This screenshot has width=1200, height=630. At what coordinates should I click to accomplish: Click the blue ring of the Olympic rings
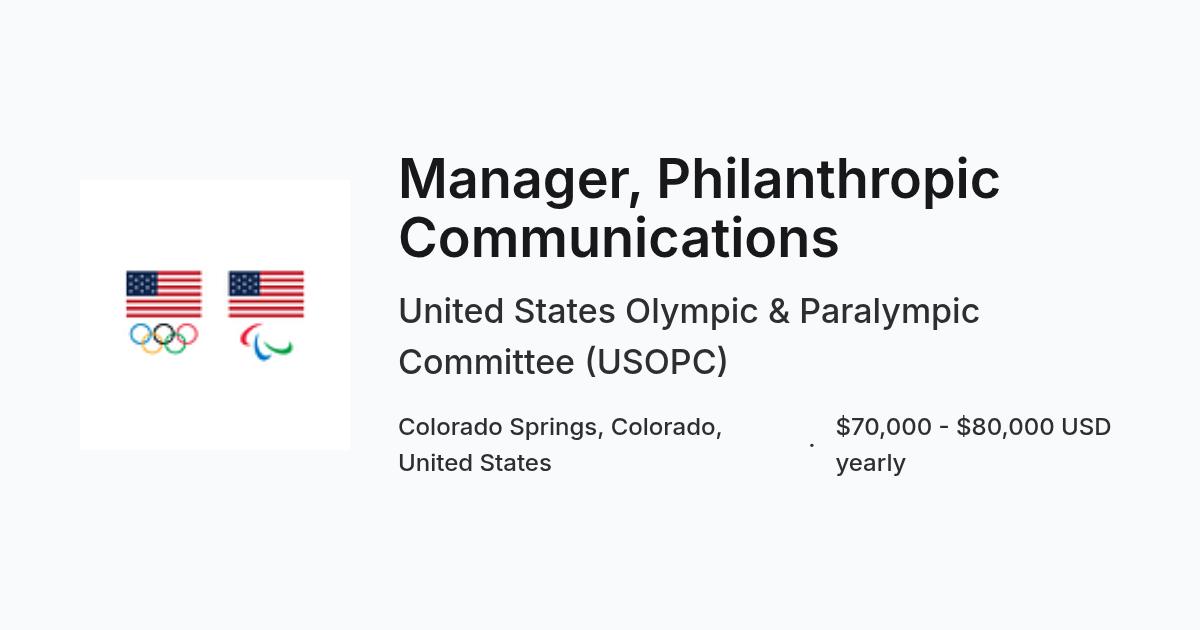(141, 333)
